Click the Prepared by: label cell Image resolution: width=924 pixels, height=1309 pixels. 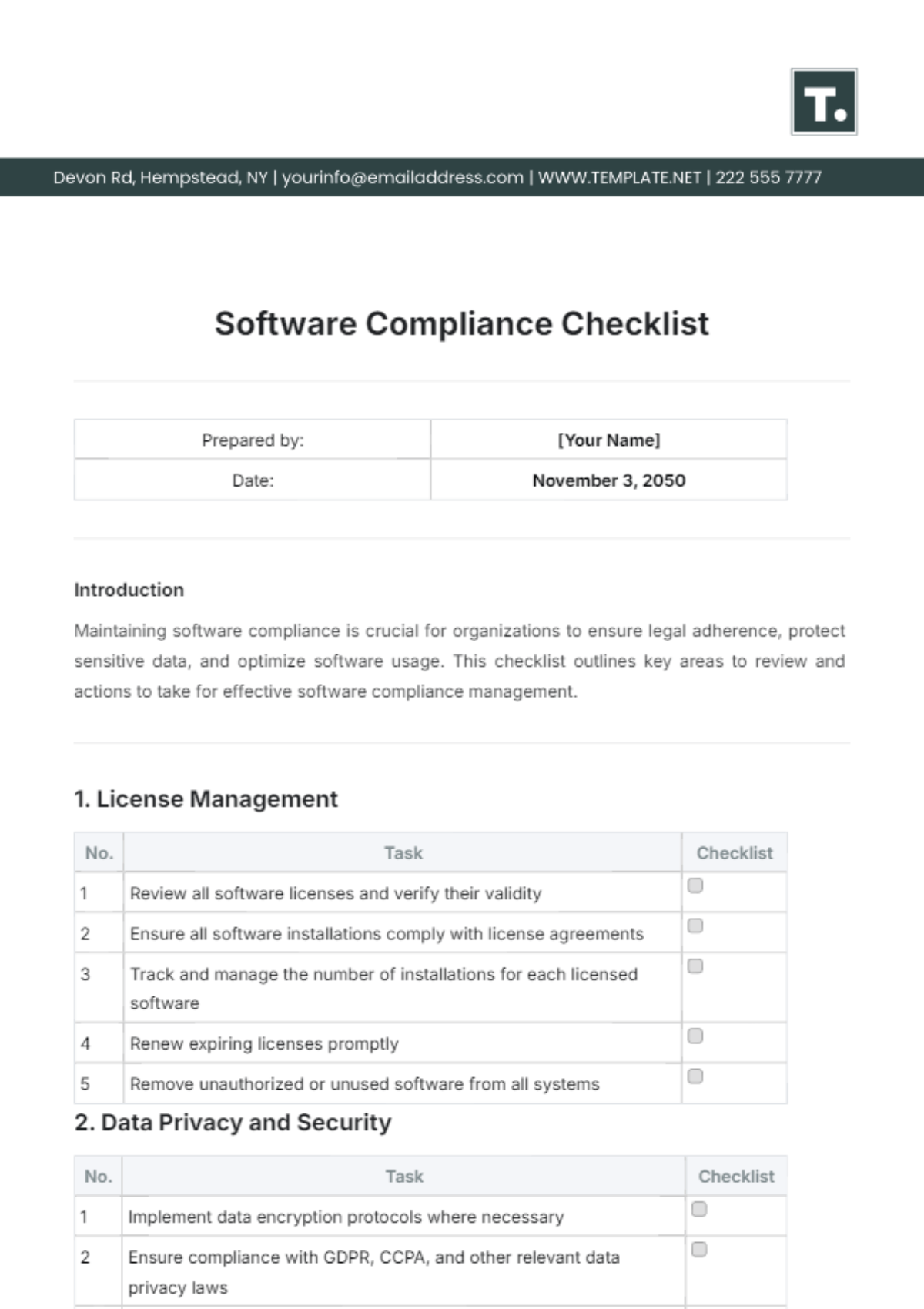pos(253,440)
